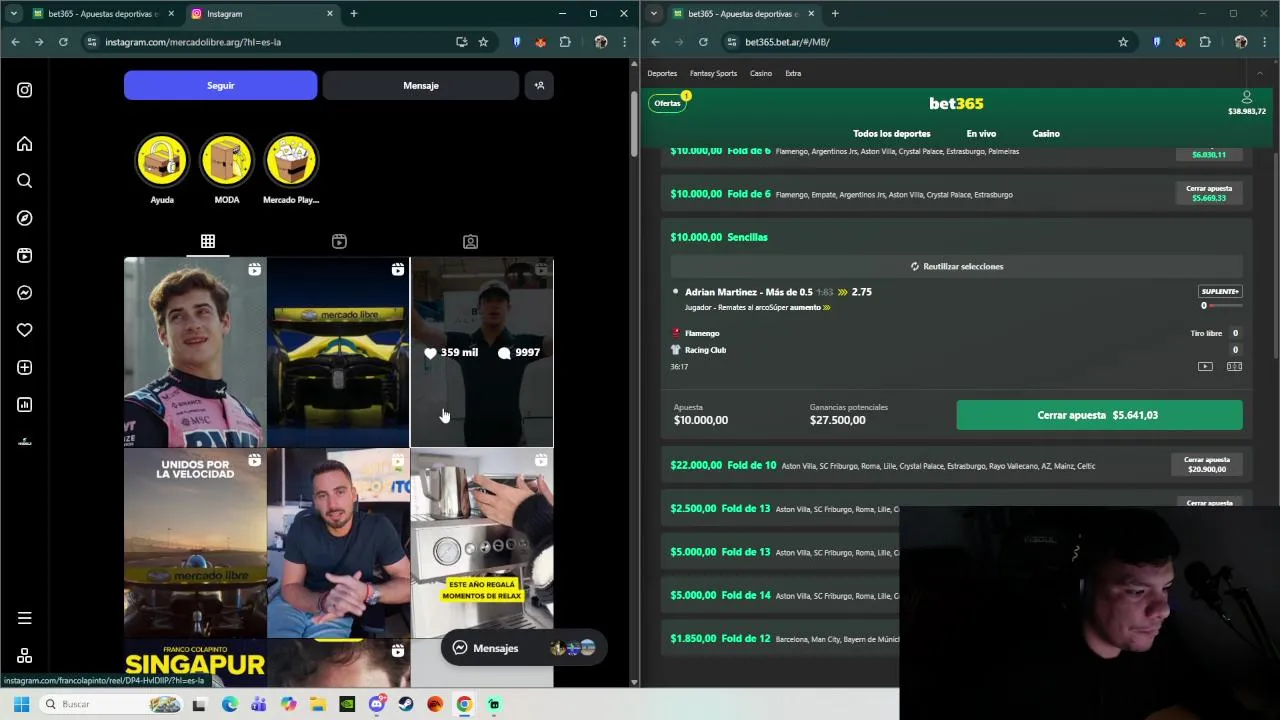Open the Singapur Franco Colapinto post
Screen dimensions: 1280x720
(195, 663)
